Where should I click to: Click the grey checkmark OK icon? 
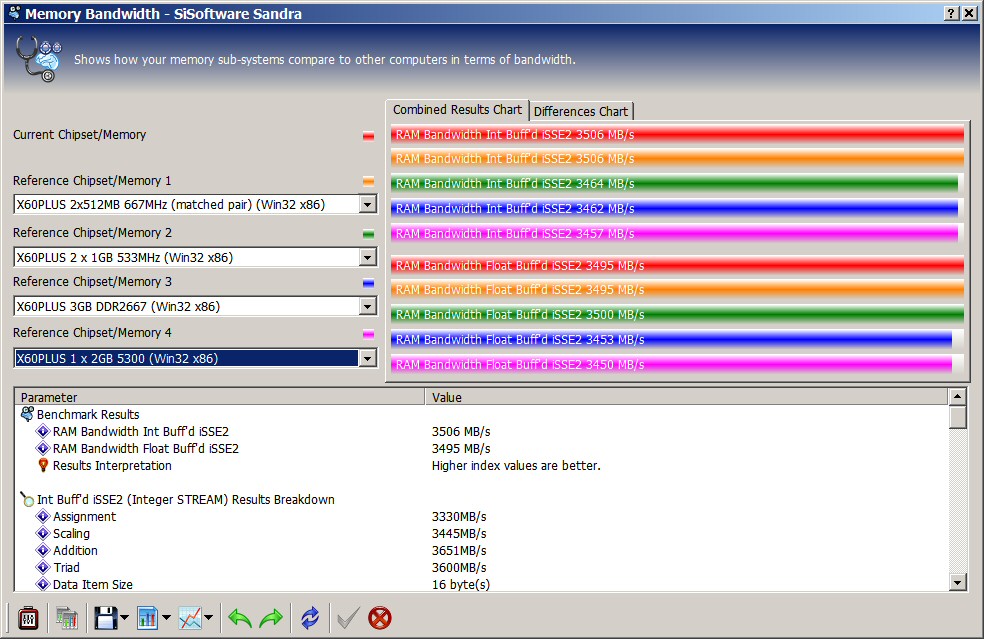348,618
